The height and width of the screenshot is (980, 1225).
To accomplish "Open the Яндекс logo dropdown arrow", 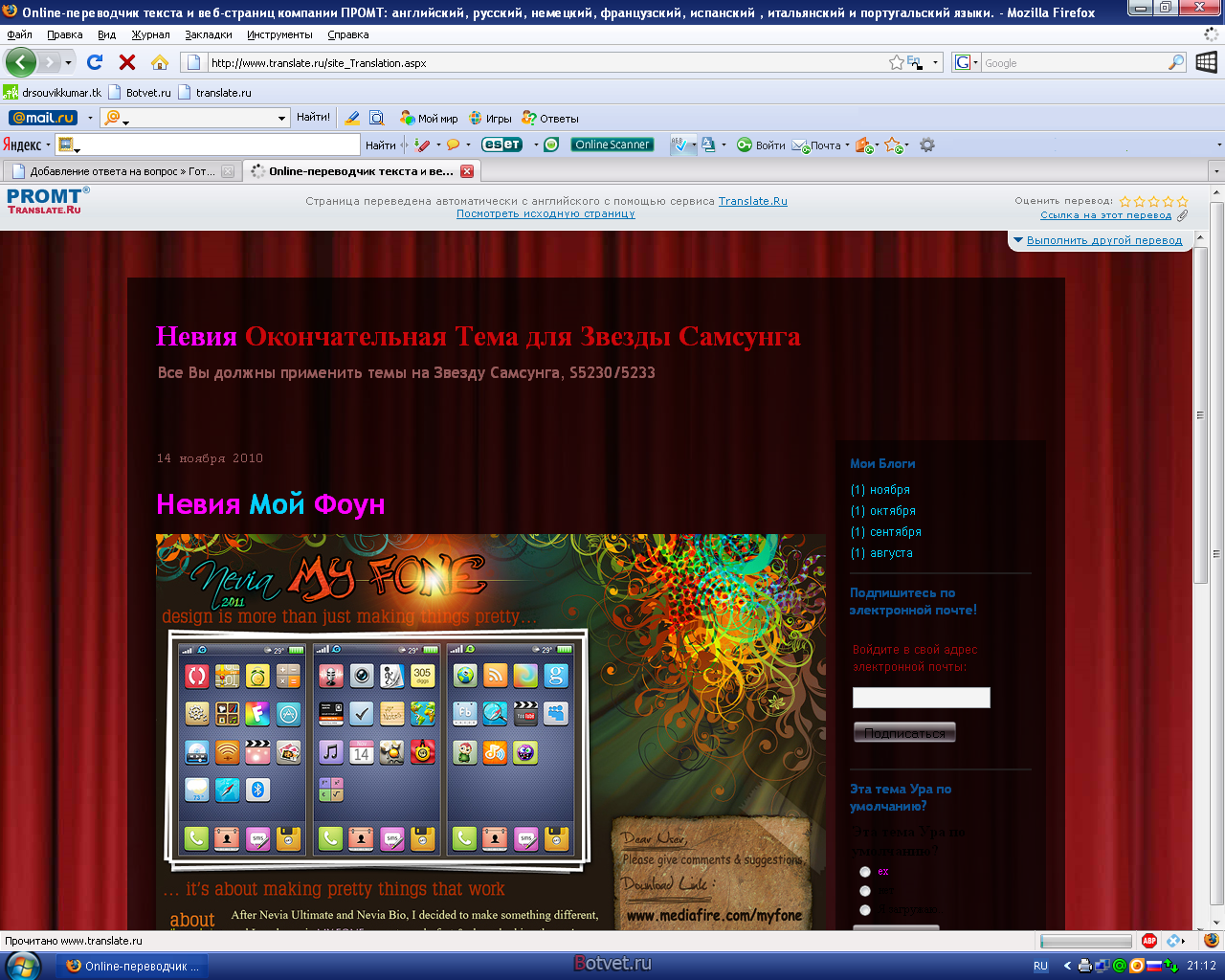I will (48, 145).
